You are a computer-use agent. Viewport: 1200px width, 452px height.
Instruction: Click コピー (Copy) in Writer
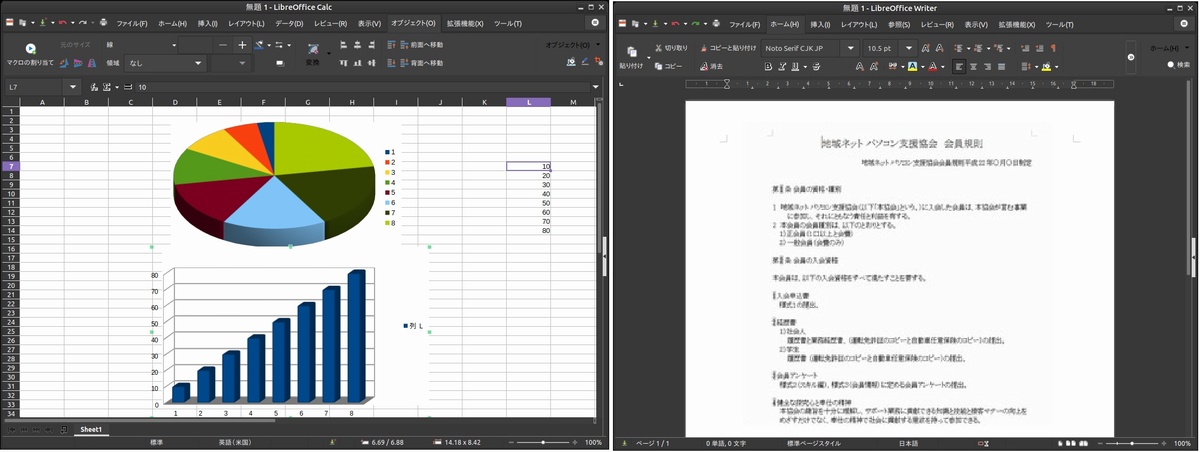pos(668,66)
